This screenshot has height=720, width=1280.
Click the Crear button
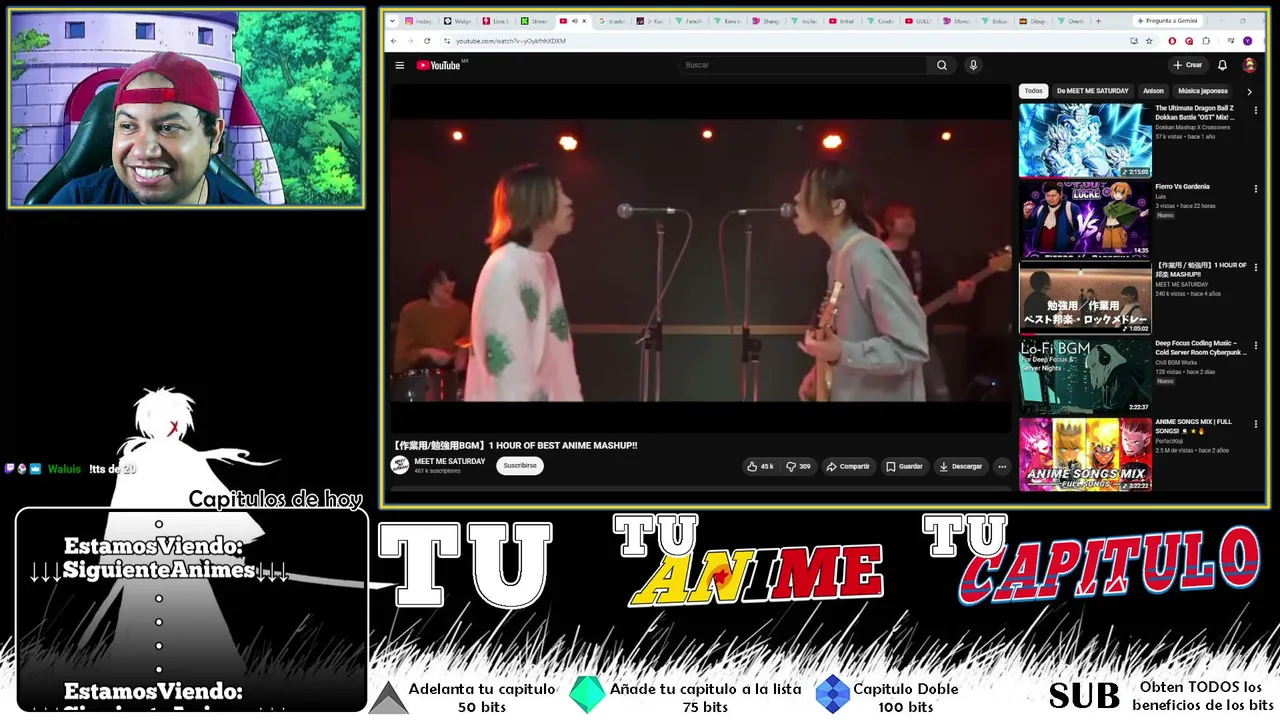pos(1188,65)
